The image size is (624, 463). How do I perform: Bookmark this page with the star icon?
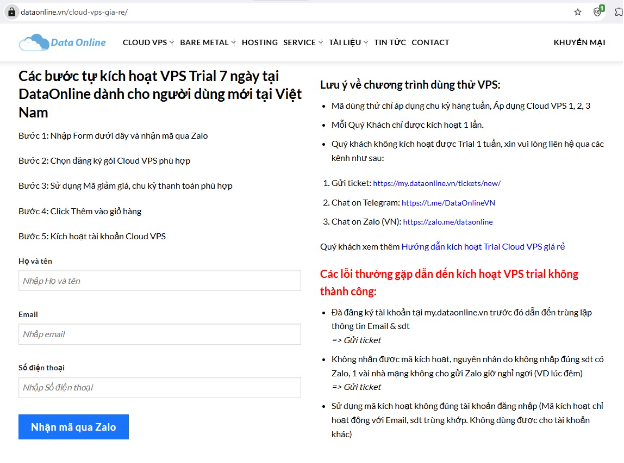click(x=577, y=12)
